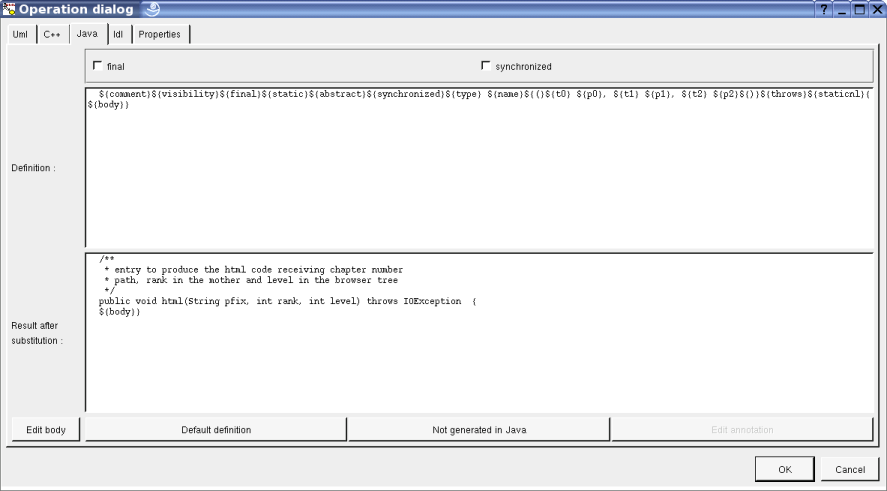This screenshot has height=491, width=887.
Task: Click the 'Result after substitution :' label
Action: pyautogui.click(x=37, y=333)
